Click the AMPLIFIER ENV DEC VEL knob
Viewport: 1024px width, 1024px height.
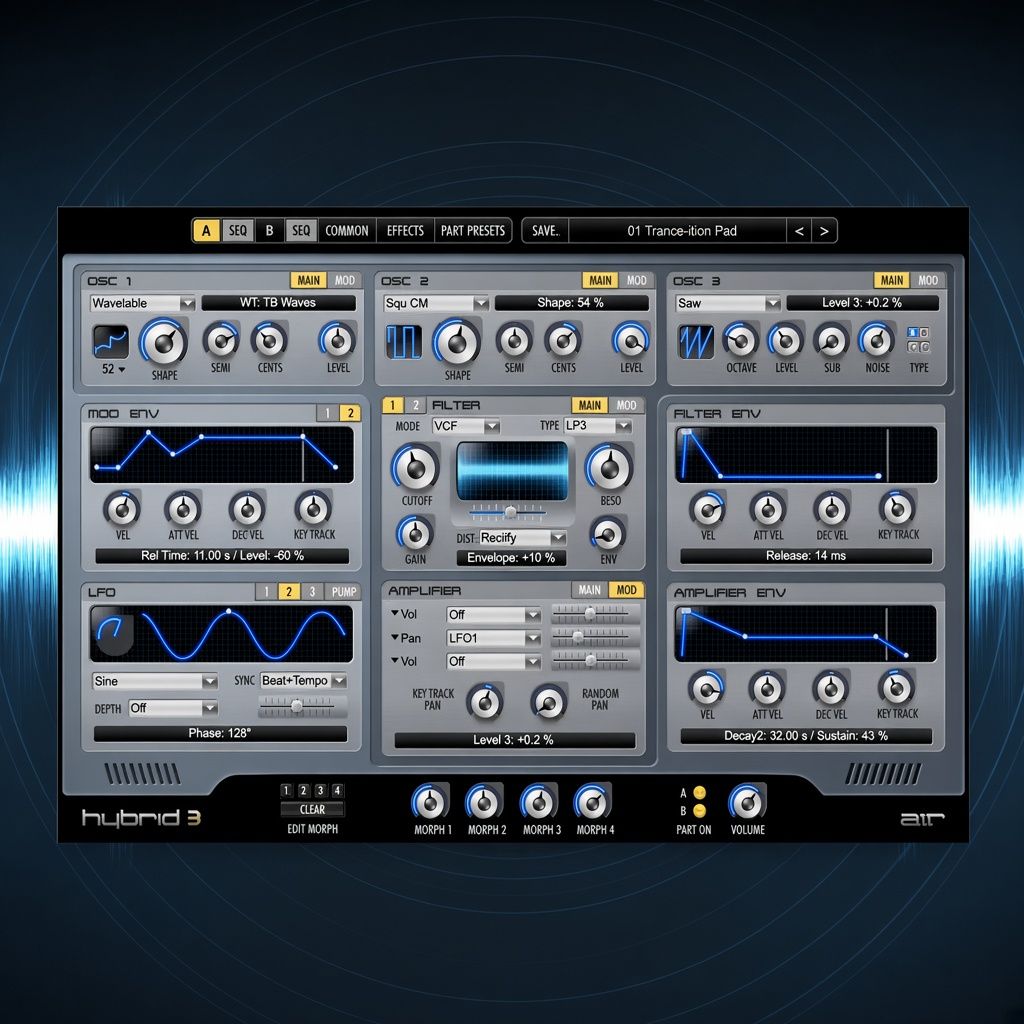tap(831, 688)
